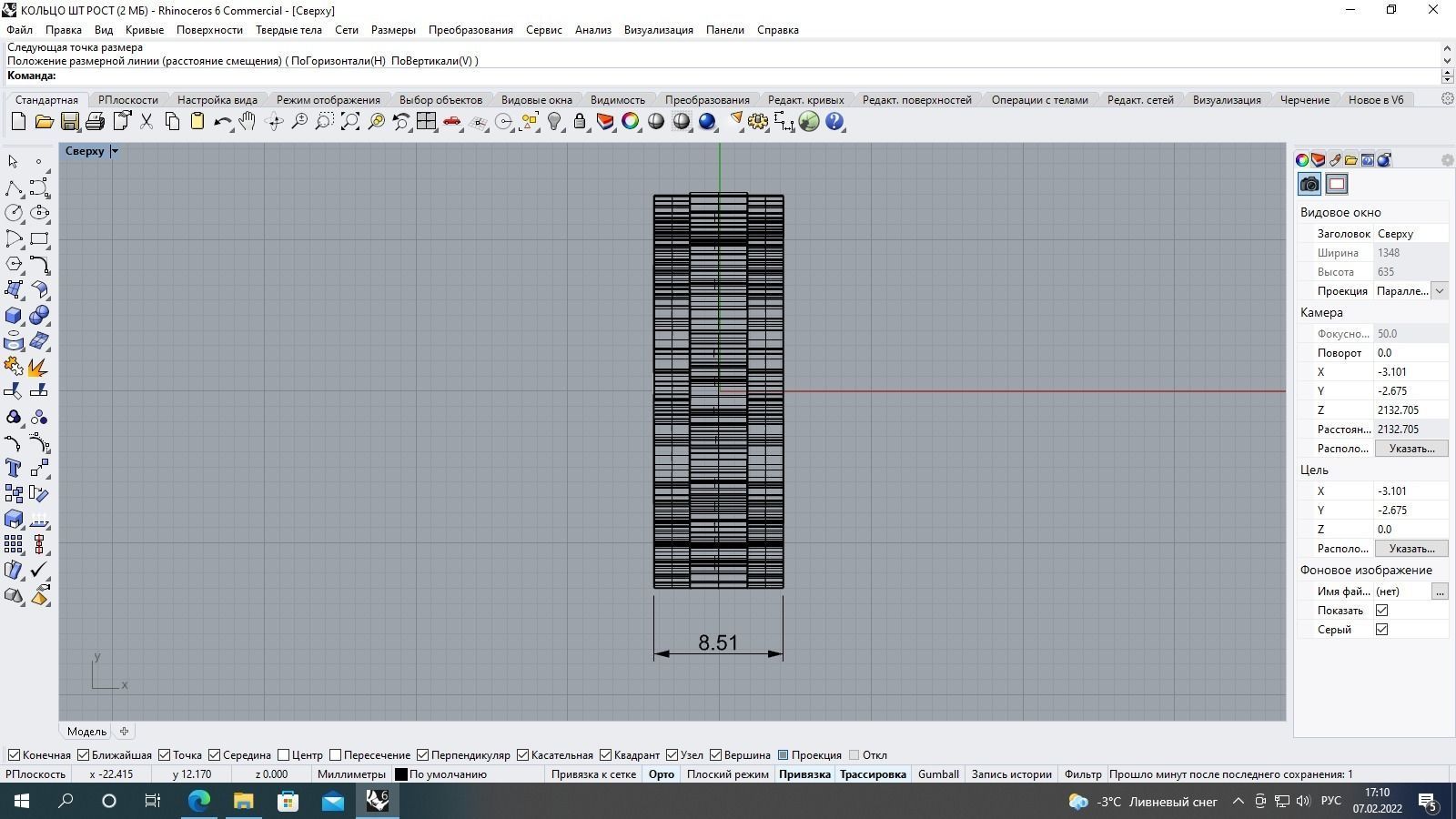Select the pointer arrow tool
This screenshot has width=1456, height=819.
(x=13, y=162)
